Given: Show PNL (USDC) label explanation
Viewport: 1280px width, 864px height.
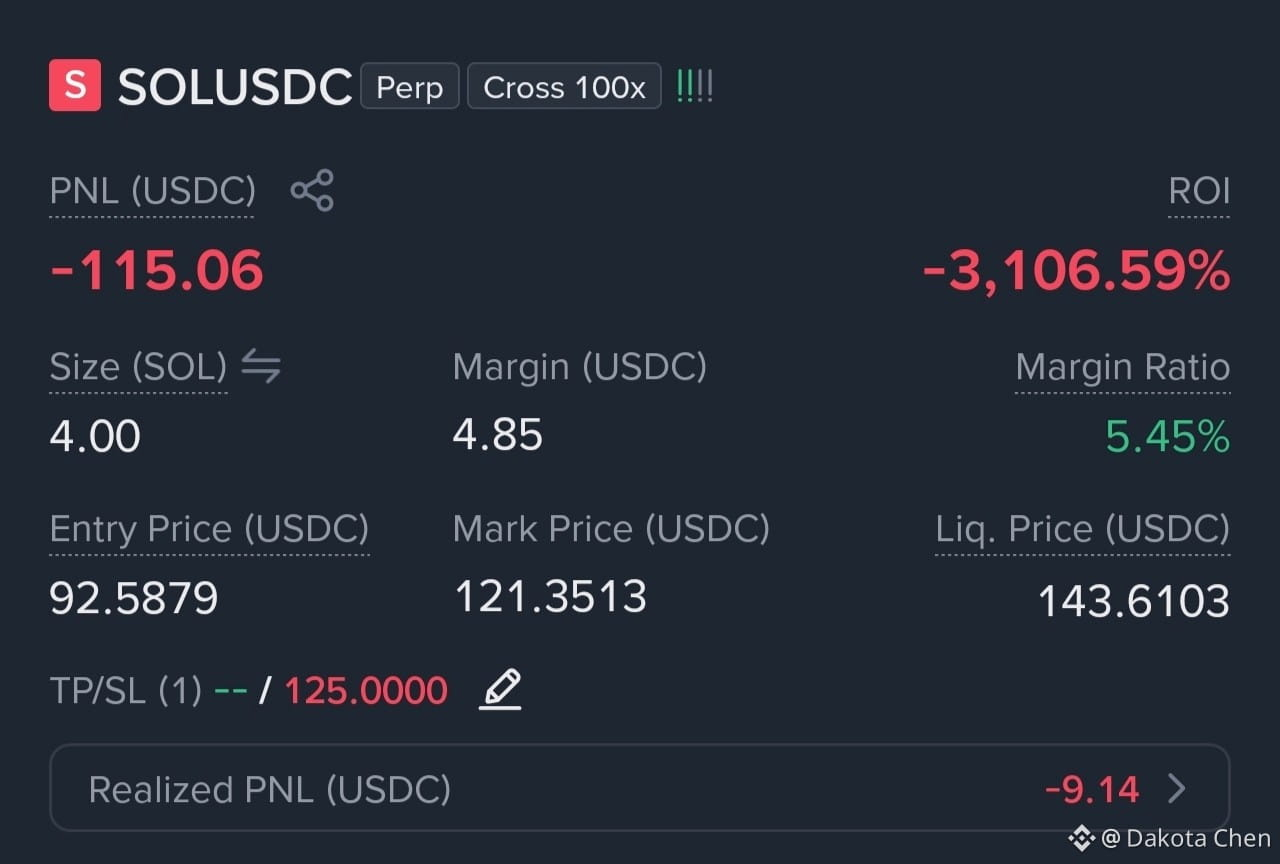Looking at the screenshot, I should pyautogui.click(x=152, y=191).
